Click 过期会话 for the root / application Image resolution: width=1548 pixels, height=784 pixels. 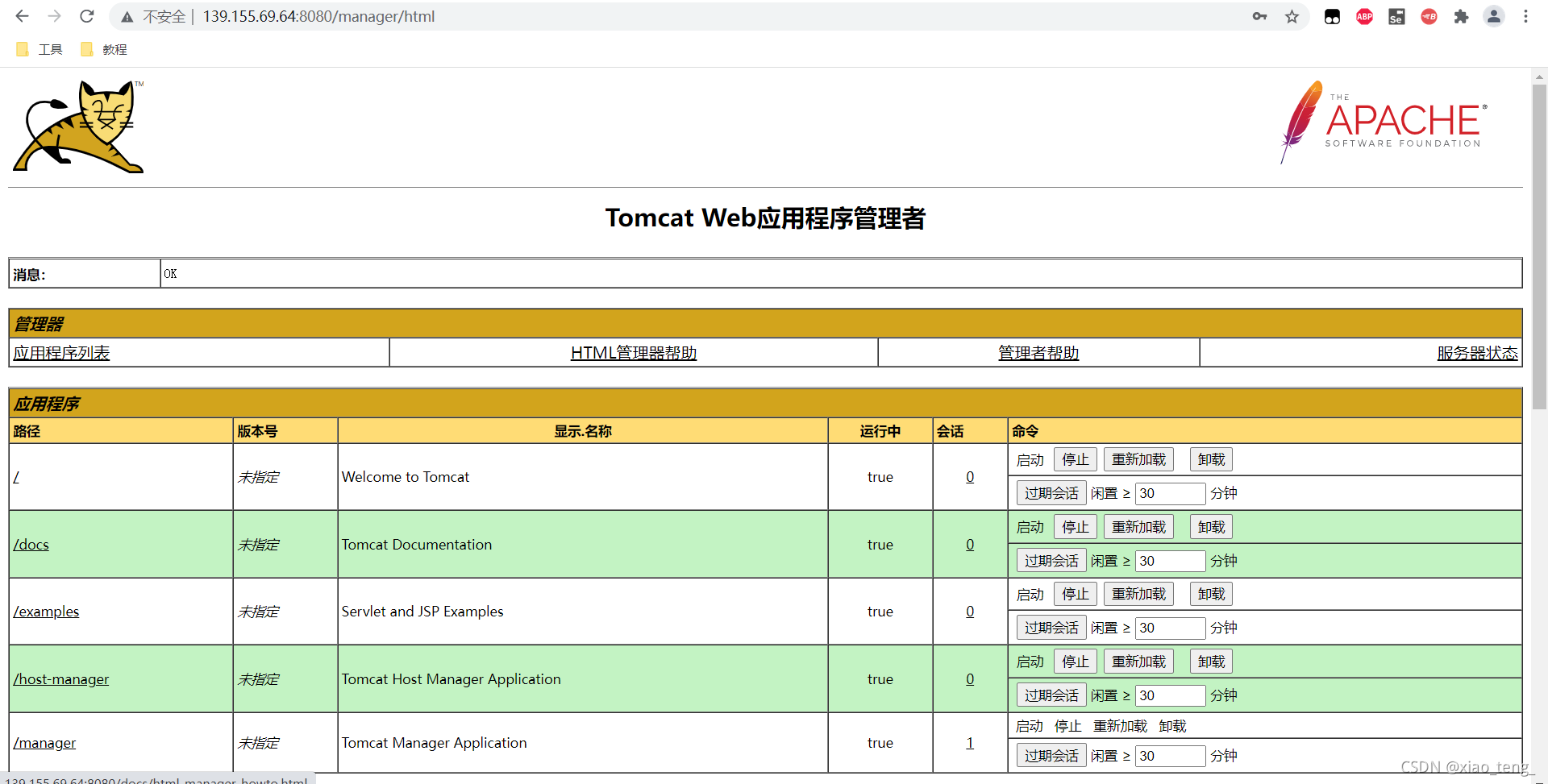[1051, 493]
